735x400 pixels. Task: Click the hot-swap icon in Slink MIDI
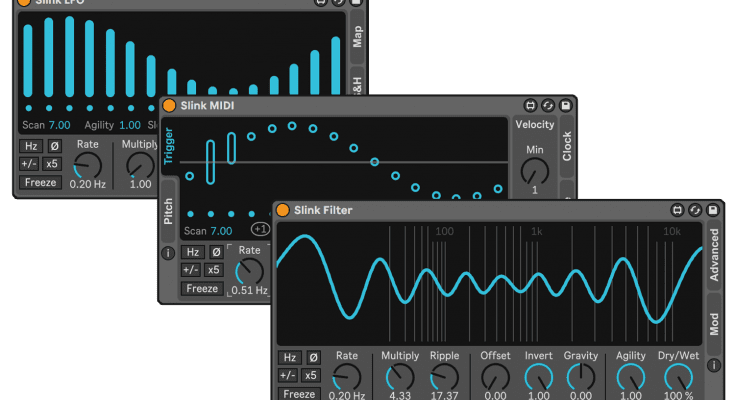[x=548, y=106]
